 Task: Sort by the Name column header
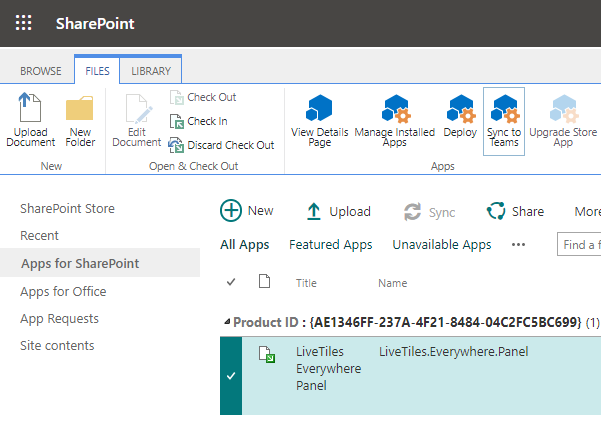392,283
